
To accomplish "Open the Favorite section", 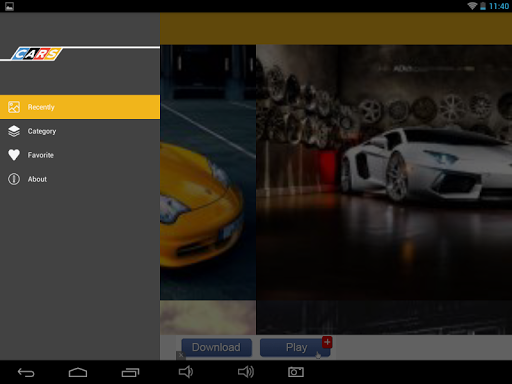I will tap(80, 155).
